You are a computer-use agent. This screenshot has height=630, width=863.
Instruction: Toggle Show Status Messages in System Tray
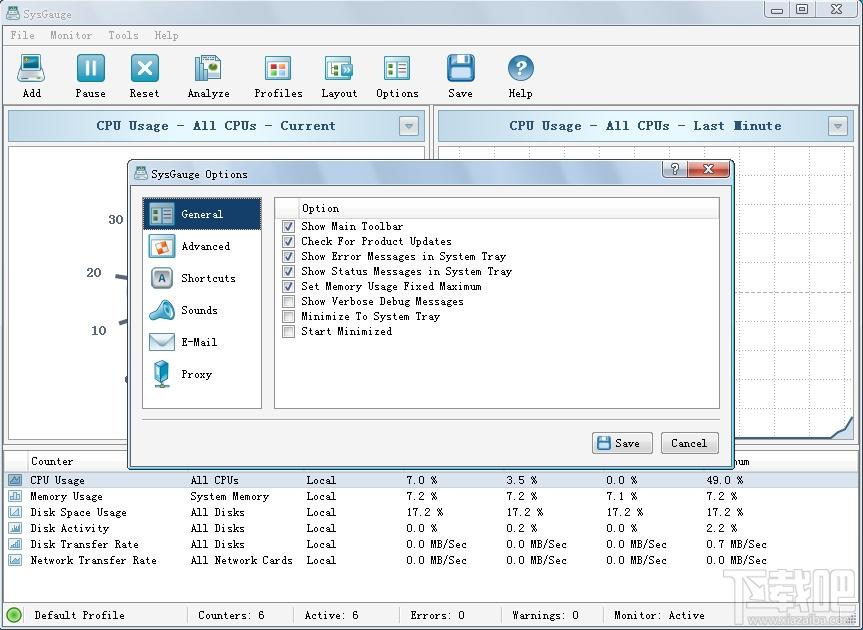pos(288,271)
